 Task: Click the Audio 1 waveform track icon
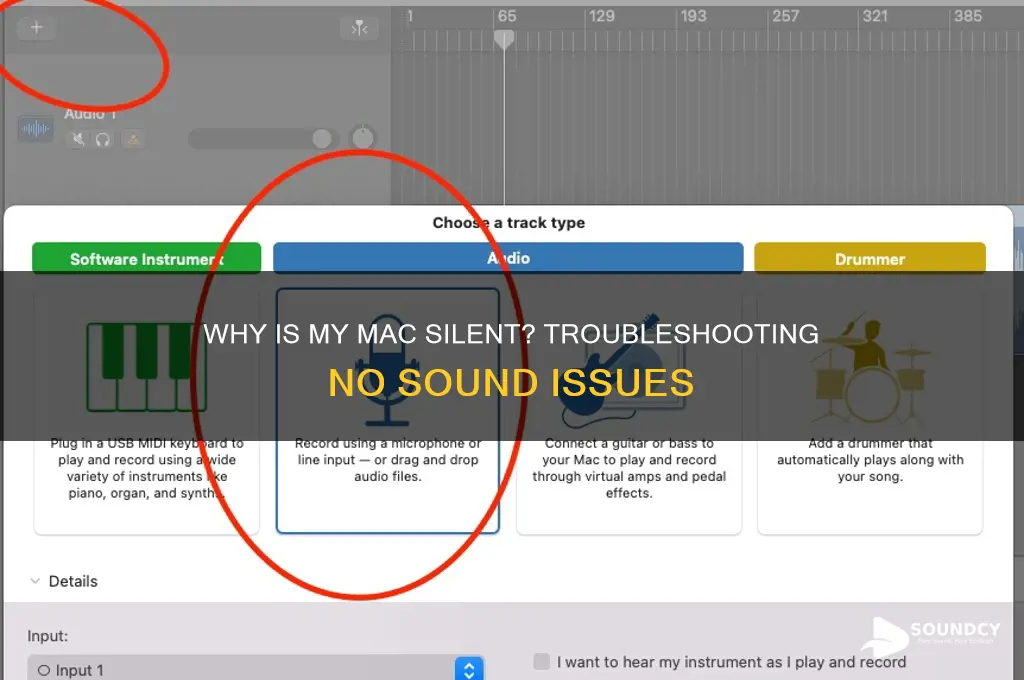point(35,129)
